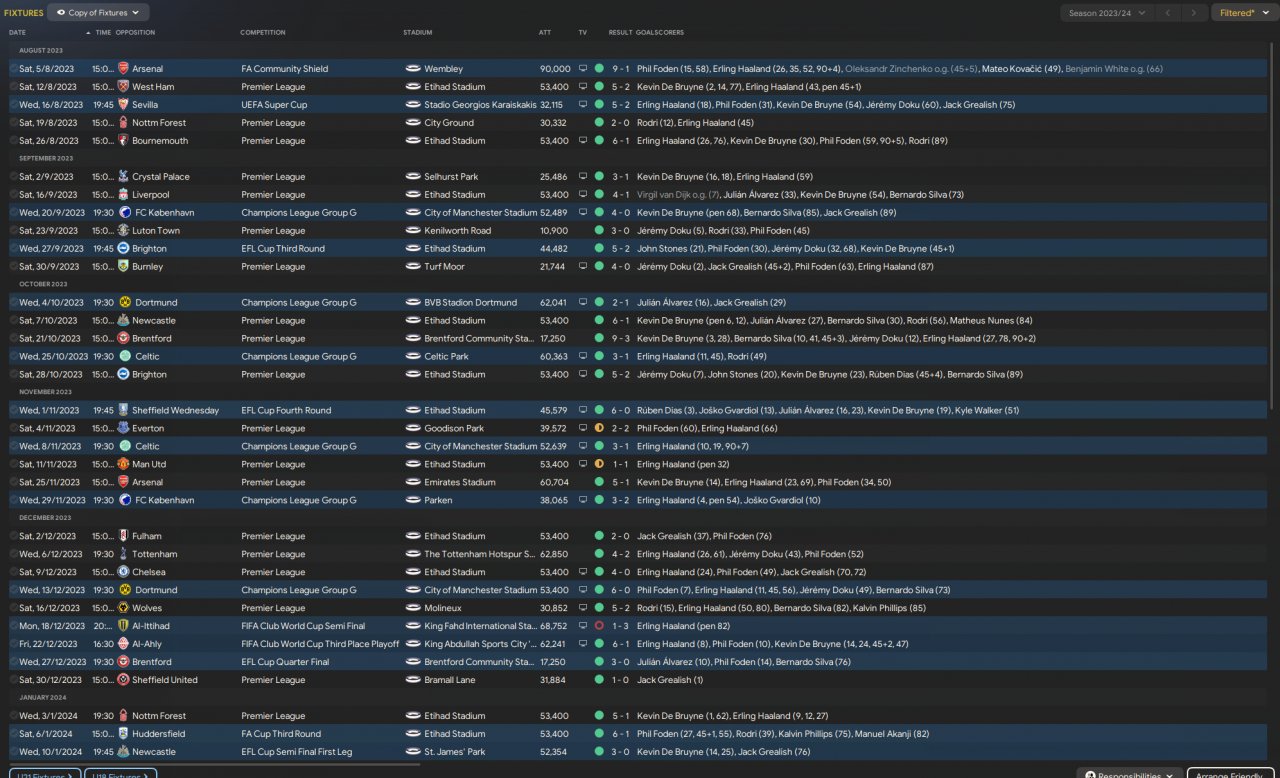Click the stadium icon beside Selhurst Park
The width and height of the screenshot is (1280, 778).
click(413, 177)
